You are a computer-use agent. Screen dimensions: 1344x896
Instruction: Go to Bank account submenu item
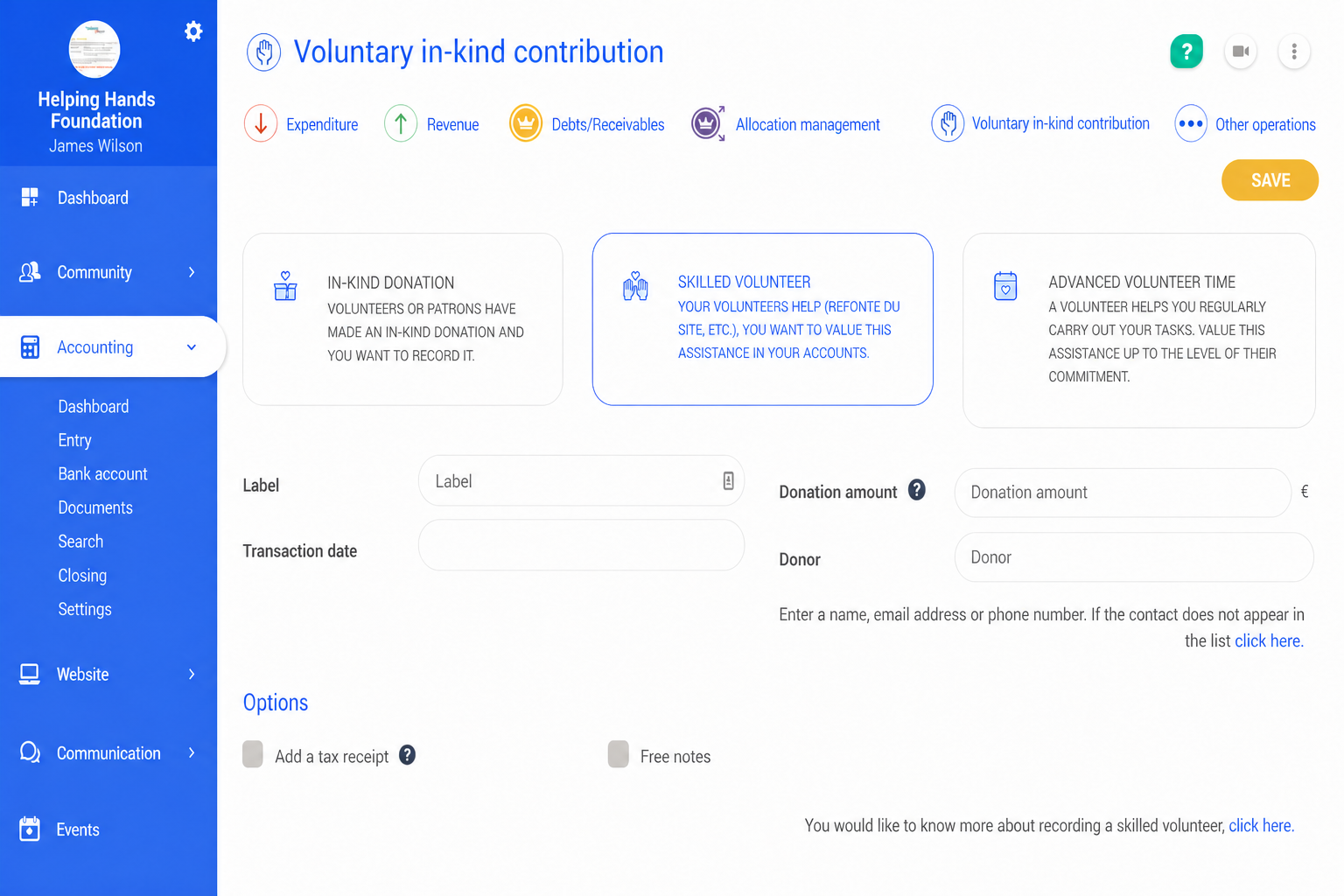[x=102, y=474]
